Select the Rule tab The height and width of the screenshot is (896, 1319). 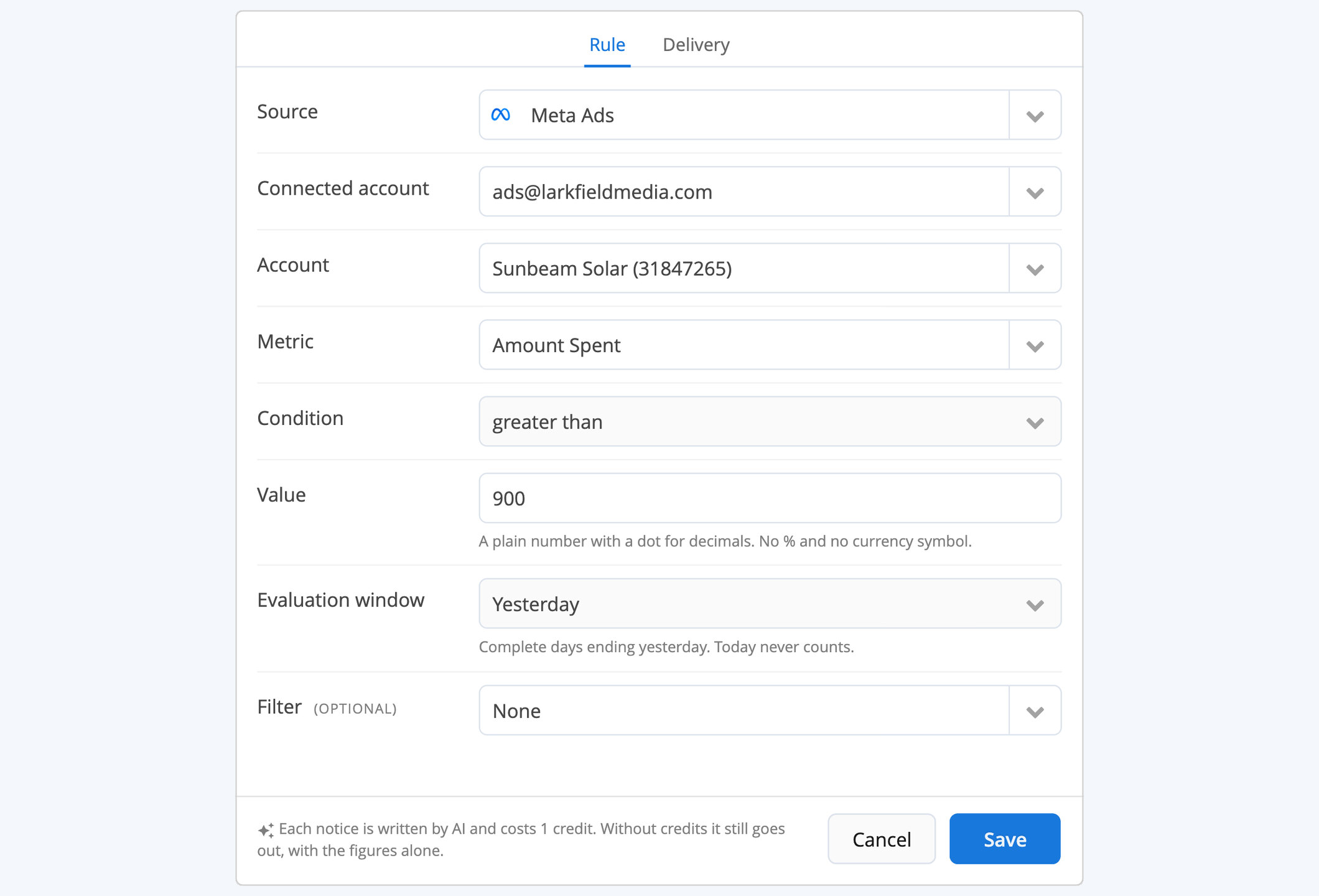click(x=607, y=45)
